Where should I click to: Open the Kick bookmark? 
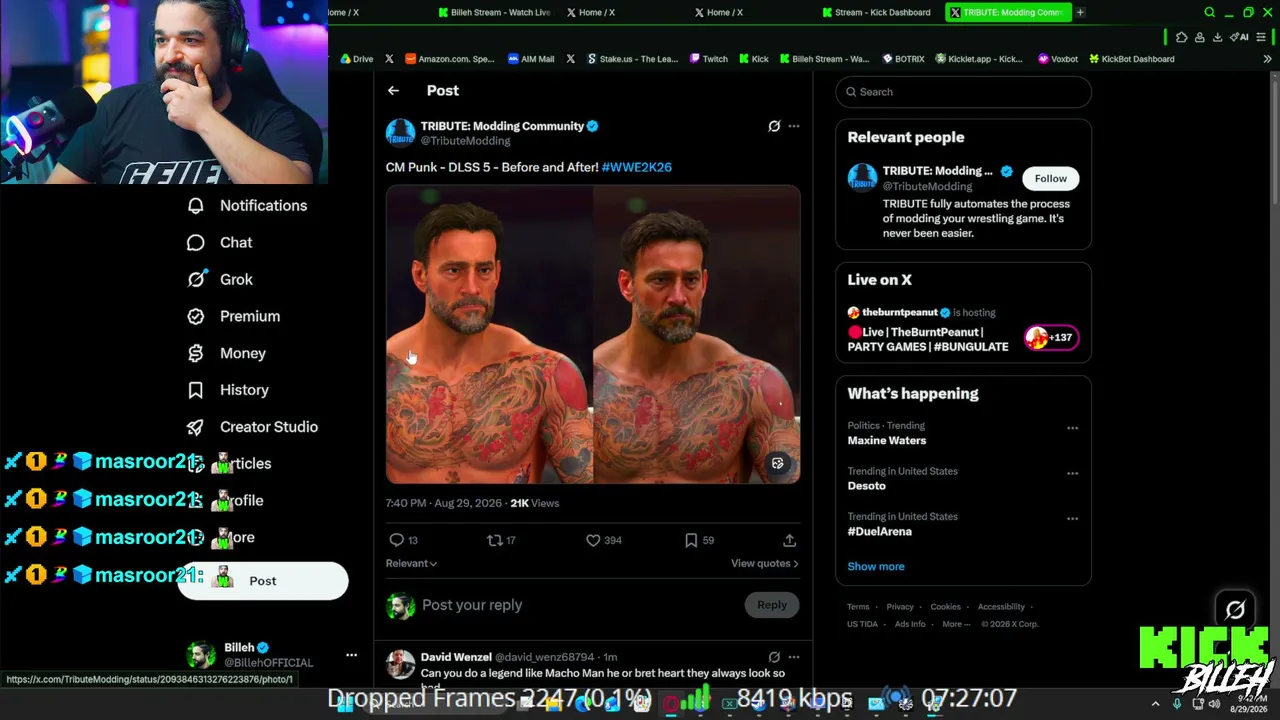pos(754,59)
